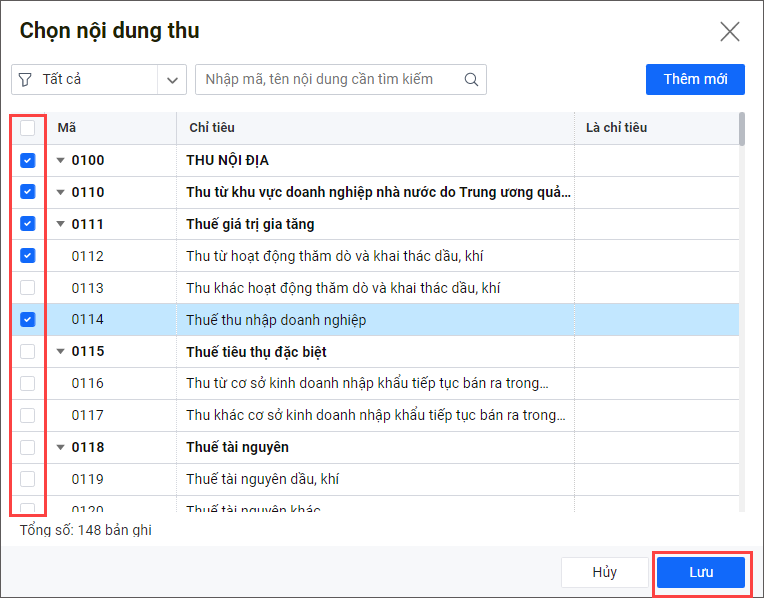Tick the checkbox for row 0116

[x=28, y=383]
